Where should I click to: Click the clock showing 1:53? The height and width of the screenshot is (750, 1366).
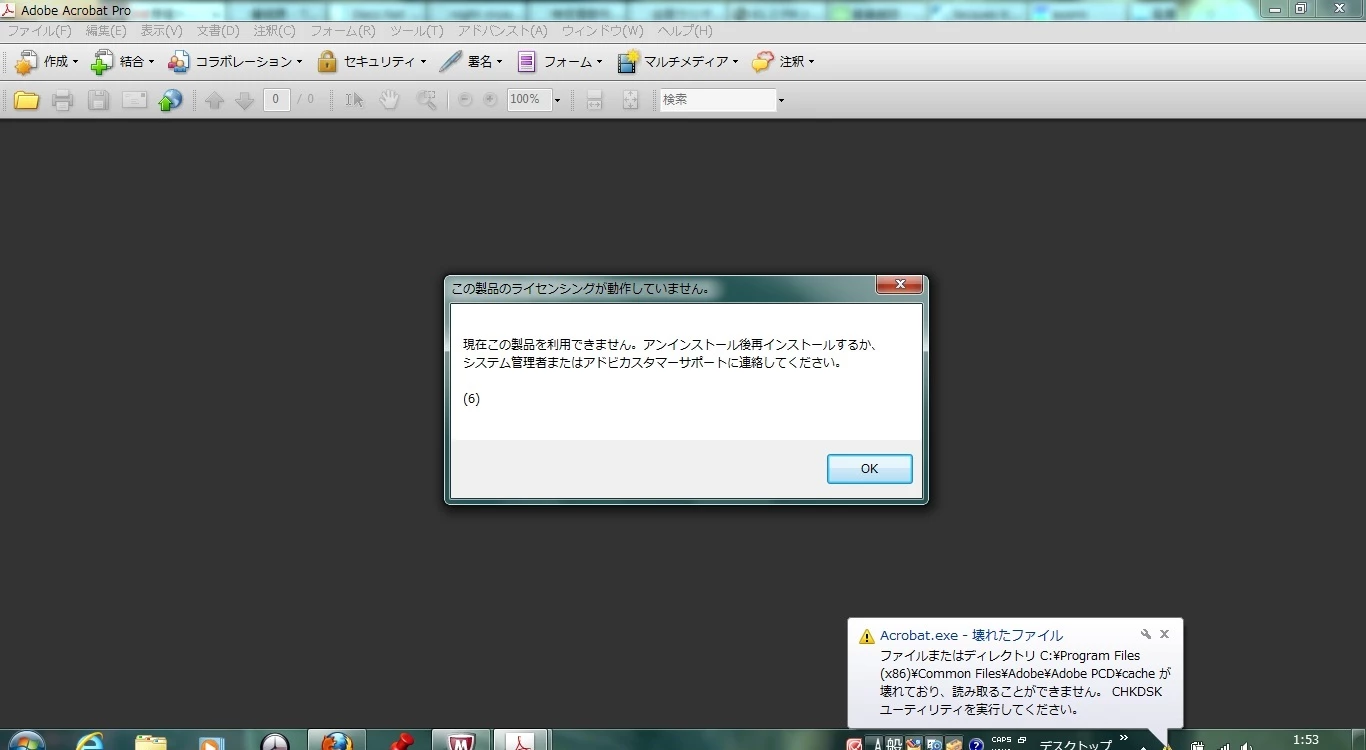pos(1306,741)
